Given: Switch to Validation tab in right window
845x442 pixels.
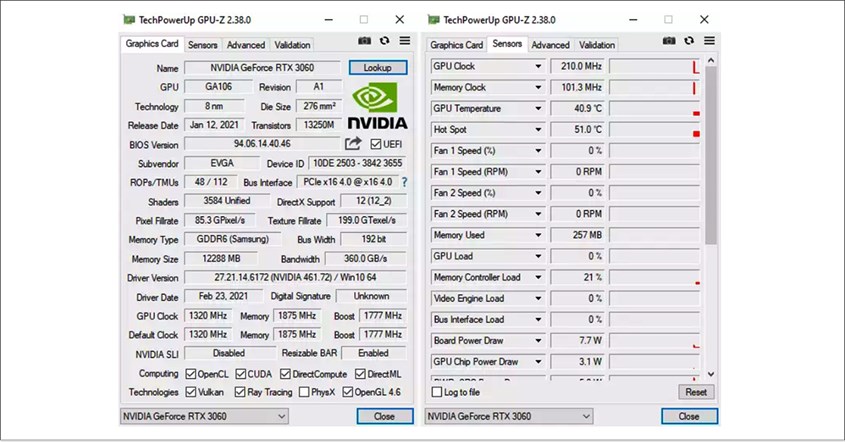Looking at the screenshot, I should (x=597, y=45).
